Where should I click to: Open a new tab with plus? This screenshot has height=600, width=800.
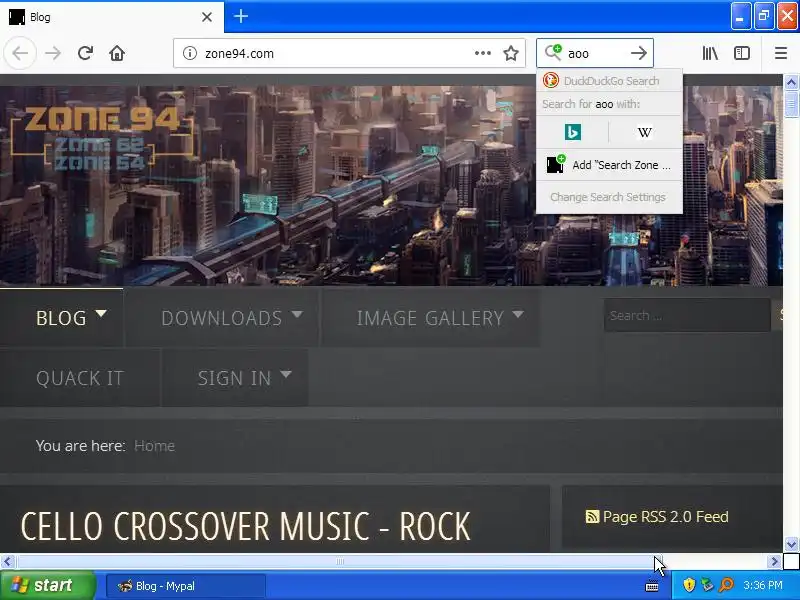click(241, 16)
